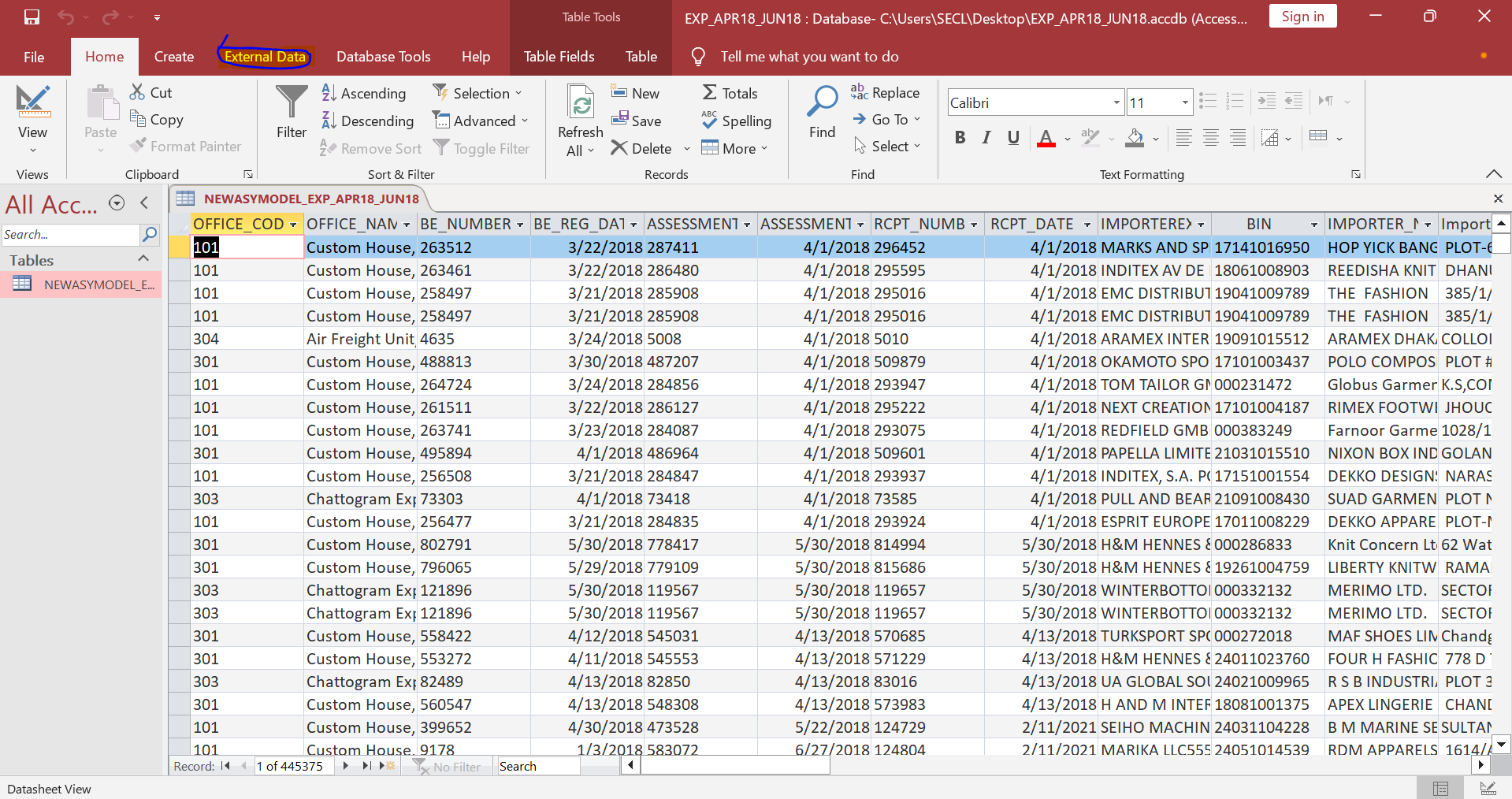Go to the first record
1512x799 pixels.
[226, 766]
